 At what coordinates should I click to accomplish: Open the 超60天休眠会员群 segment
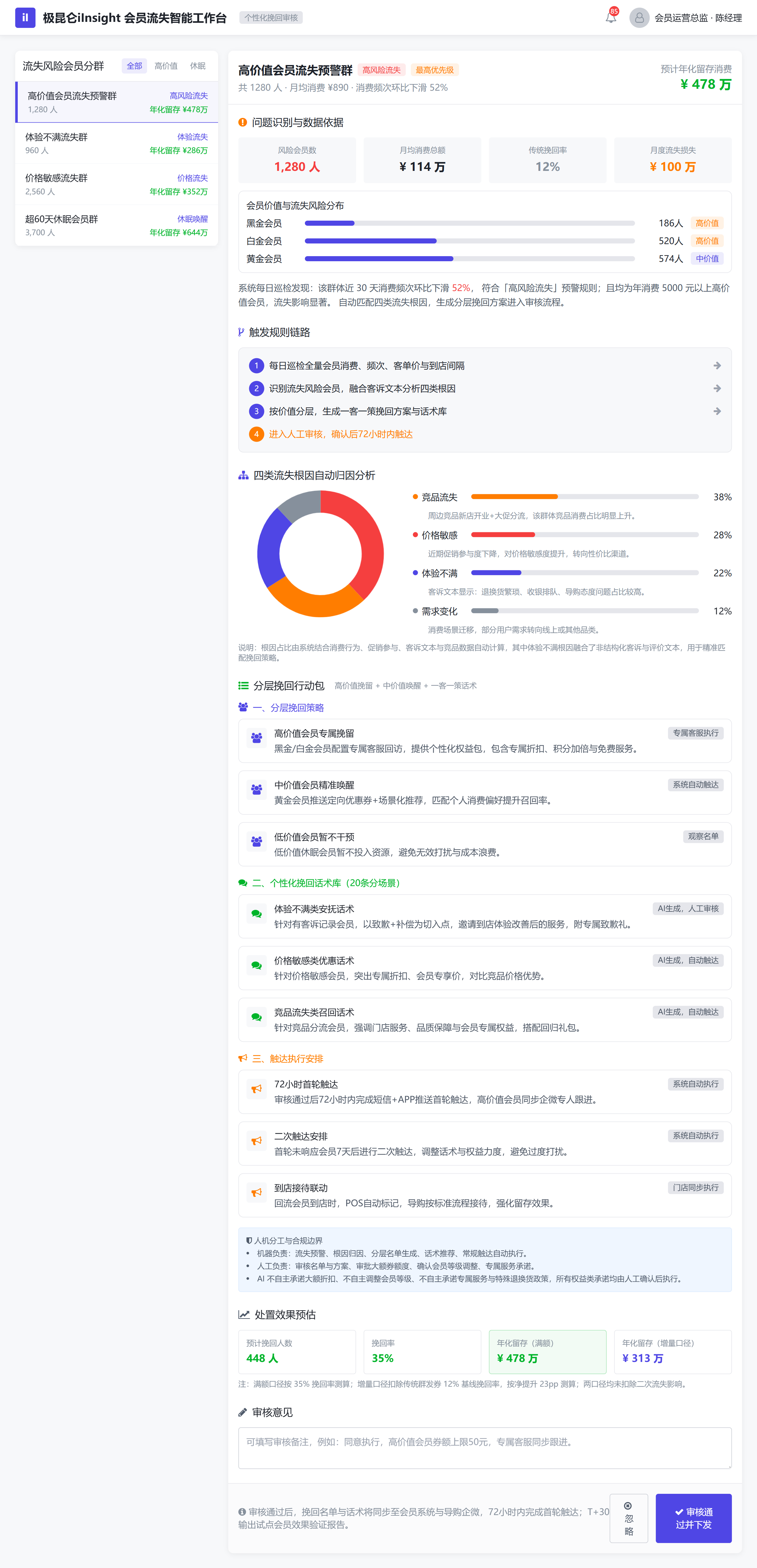click(117, 226)
